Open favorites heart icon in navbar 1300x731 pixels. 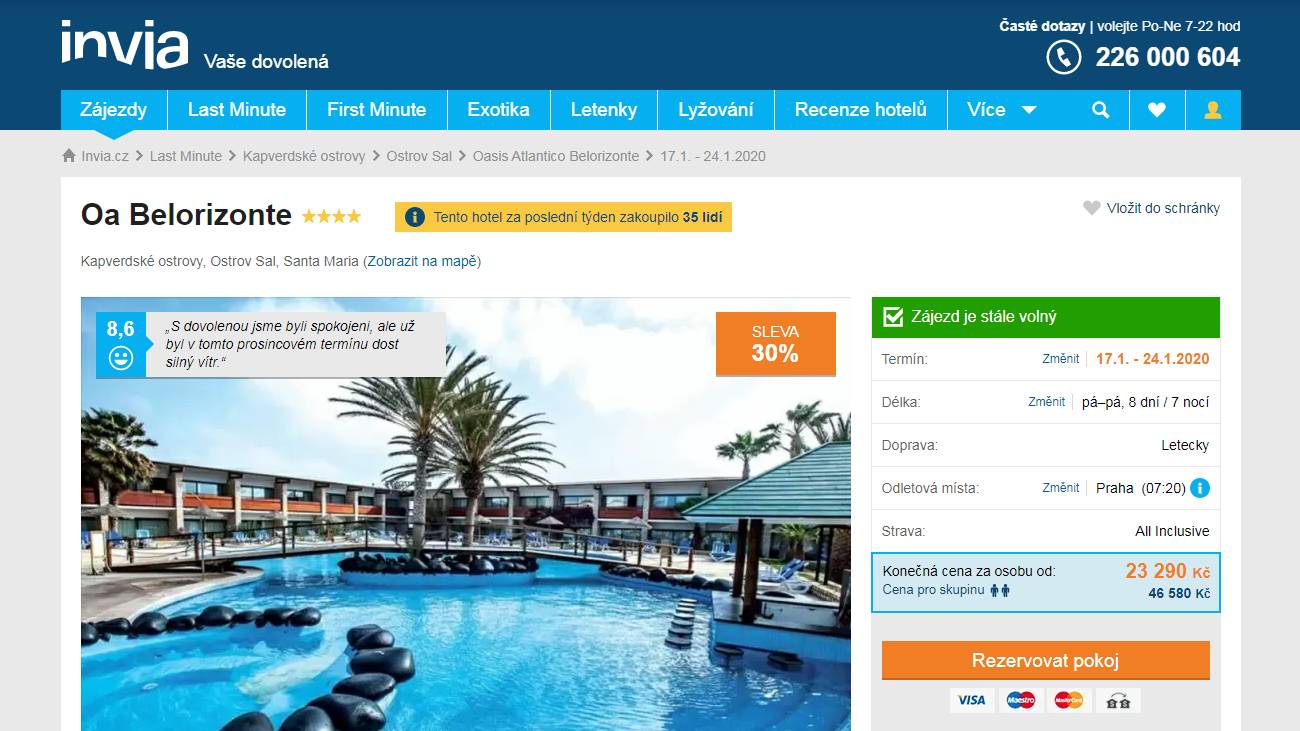point(1157,110)
